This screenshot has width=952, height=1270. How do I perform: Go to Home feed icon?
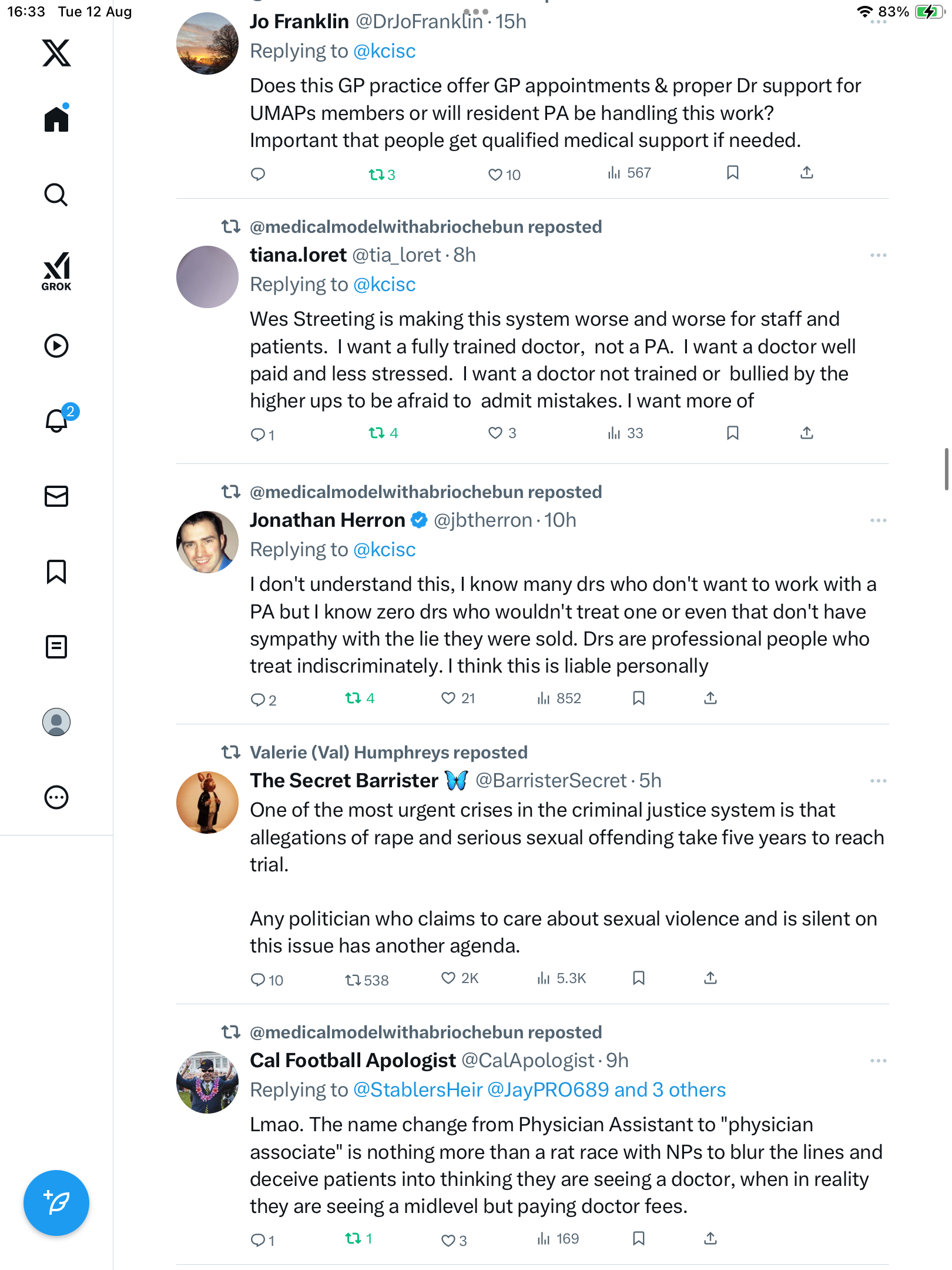(56, 119)
